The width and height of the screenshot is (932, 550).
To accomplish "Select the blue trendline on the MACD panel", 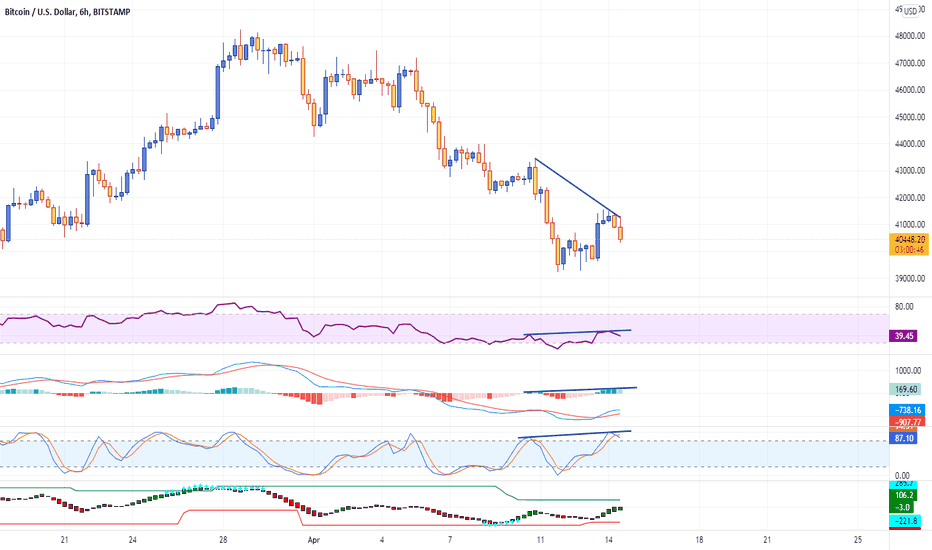I will tap(580, 390).
